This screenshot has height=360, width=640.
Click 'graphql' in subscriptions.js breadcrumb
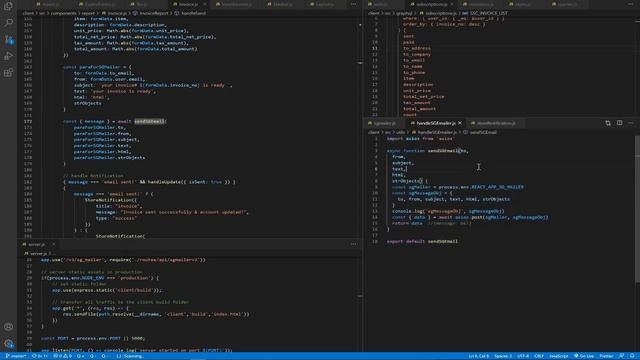click(x=404, y=13)
